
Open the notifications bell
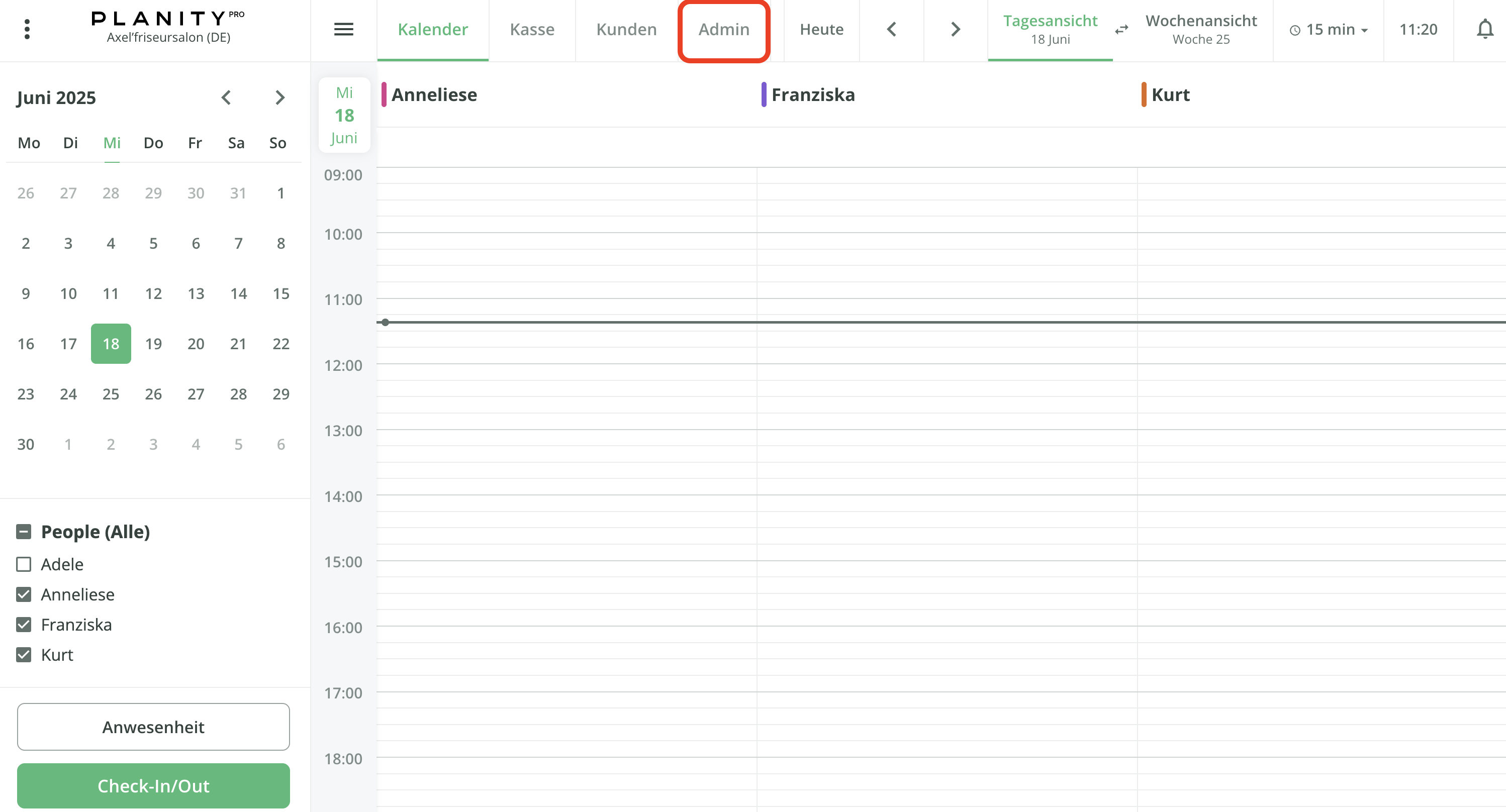(x=1484, y=29)
